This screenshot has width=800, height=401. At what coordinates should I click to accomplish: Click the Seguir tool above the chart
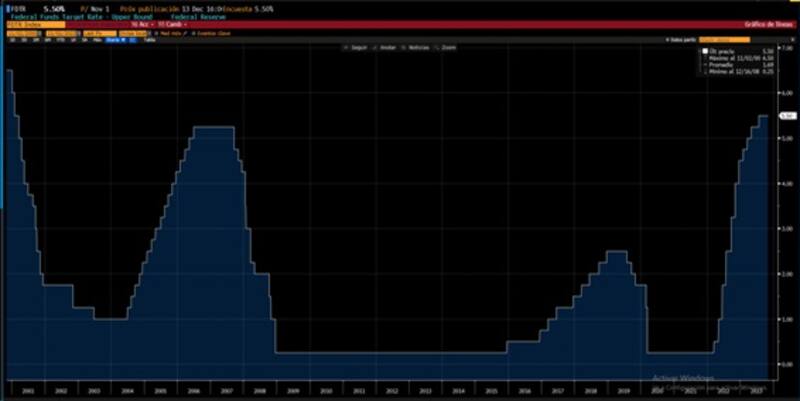click(x=356, y=47)
